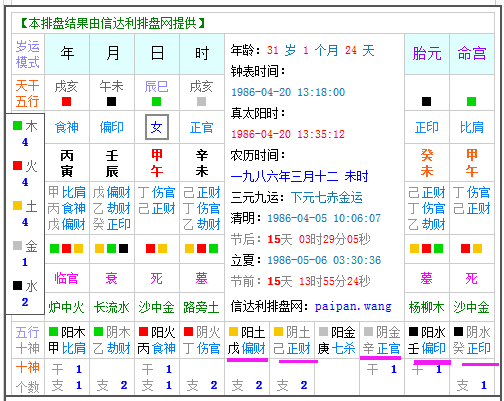Screen dimensions: 504x401
Task: Click 偏印 in the month column
Action: (x=112, y=127)
